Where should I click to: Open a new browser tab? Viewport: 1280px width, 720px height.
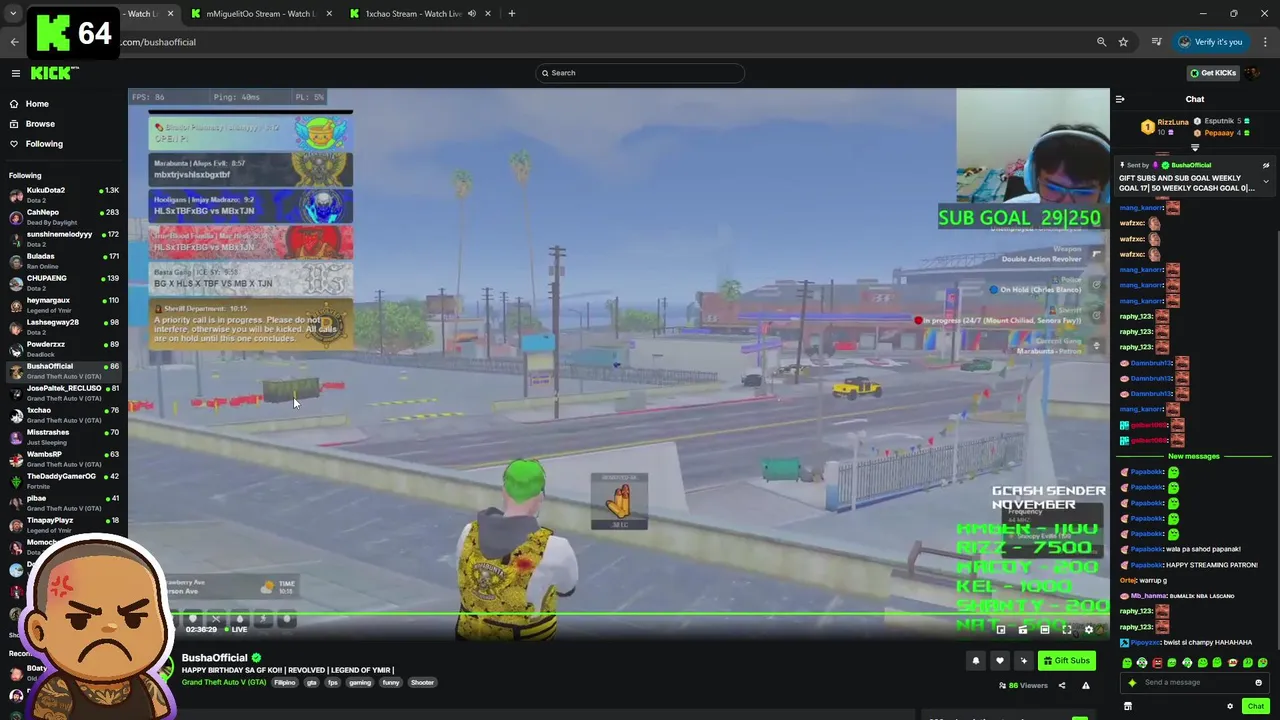(511, 14)
